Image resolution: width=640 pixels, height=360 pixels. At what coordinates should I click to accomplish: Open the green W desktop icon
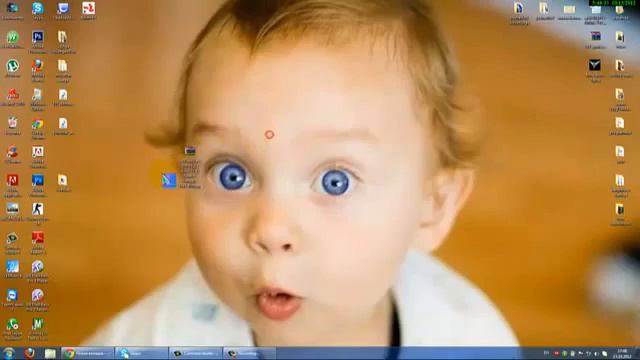12,37
